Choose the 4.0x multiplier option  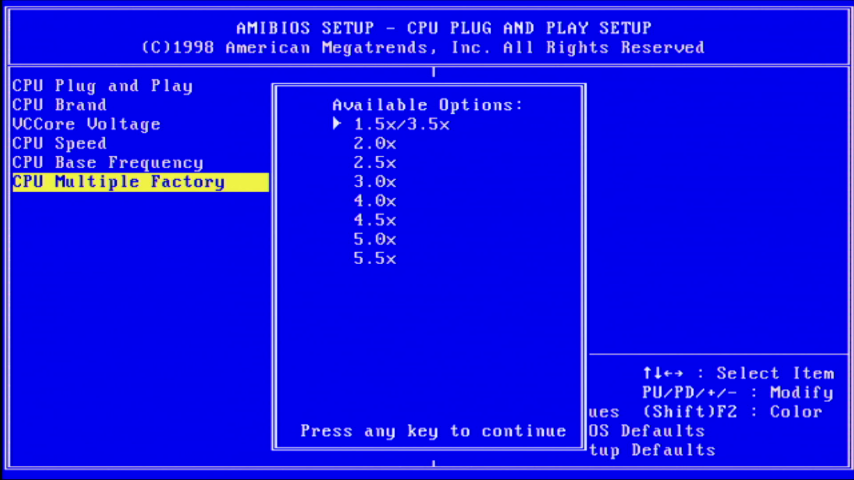(x=375, y=201)
